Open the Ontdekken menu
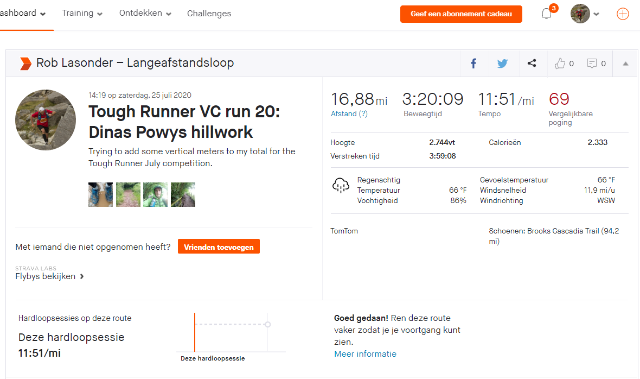This screenshot has width=640, height=379. point(145,13)
